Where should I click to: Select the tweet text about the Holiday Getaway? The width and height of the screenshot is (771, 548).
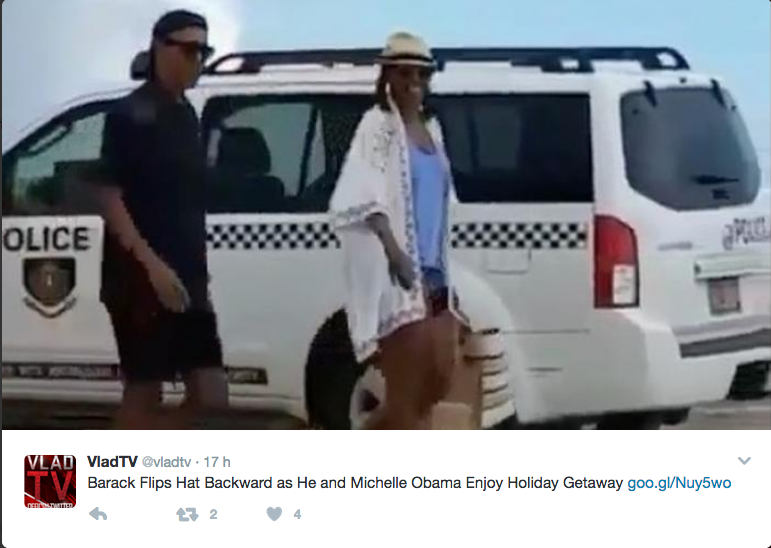(355, 483)
